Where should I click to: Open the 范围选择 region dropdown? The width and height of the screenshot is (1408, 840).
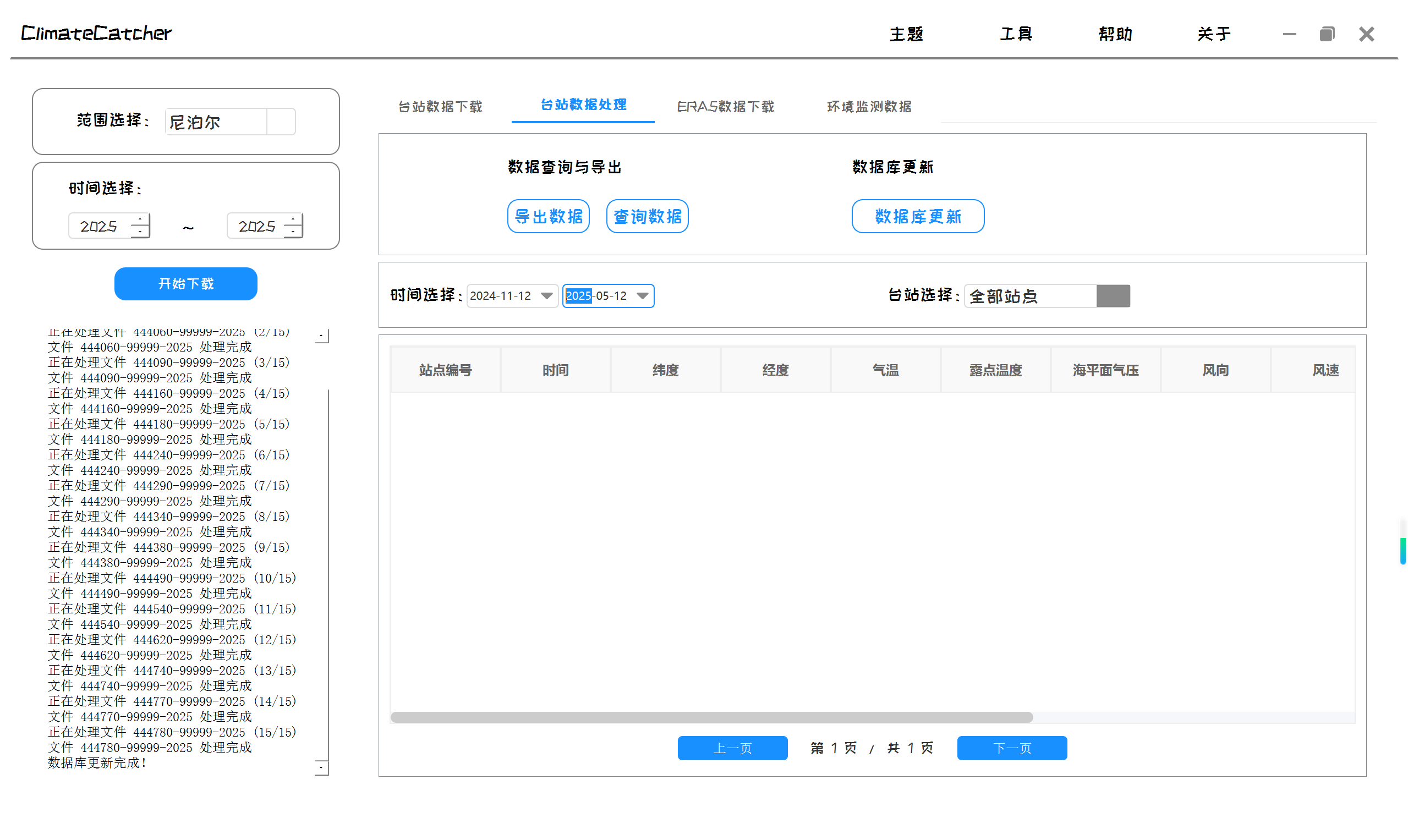click(x=281, y=122)
